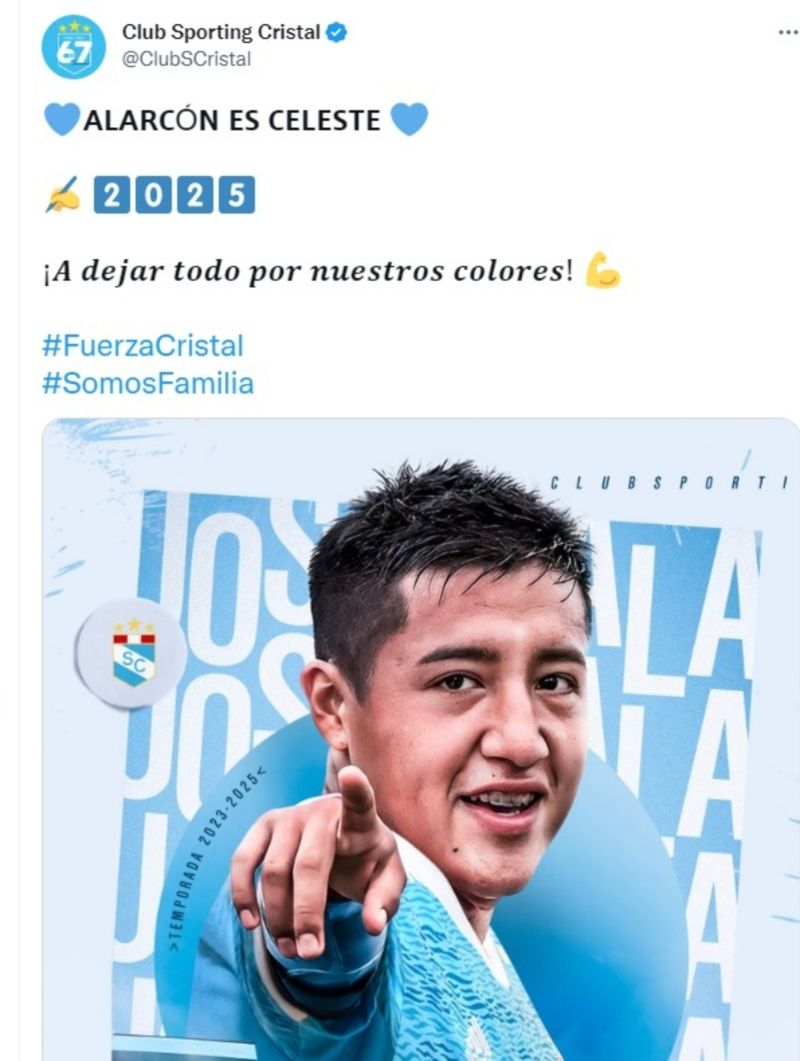Open the three-dot more options menu
The width and height of the screenshot is (800, 1061).
point(788,32)
